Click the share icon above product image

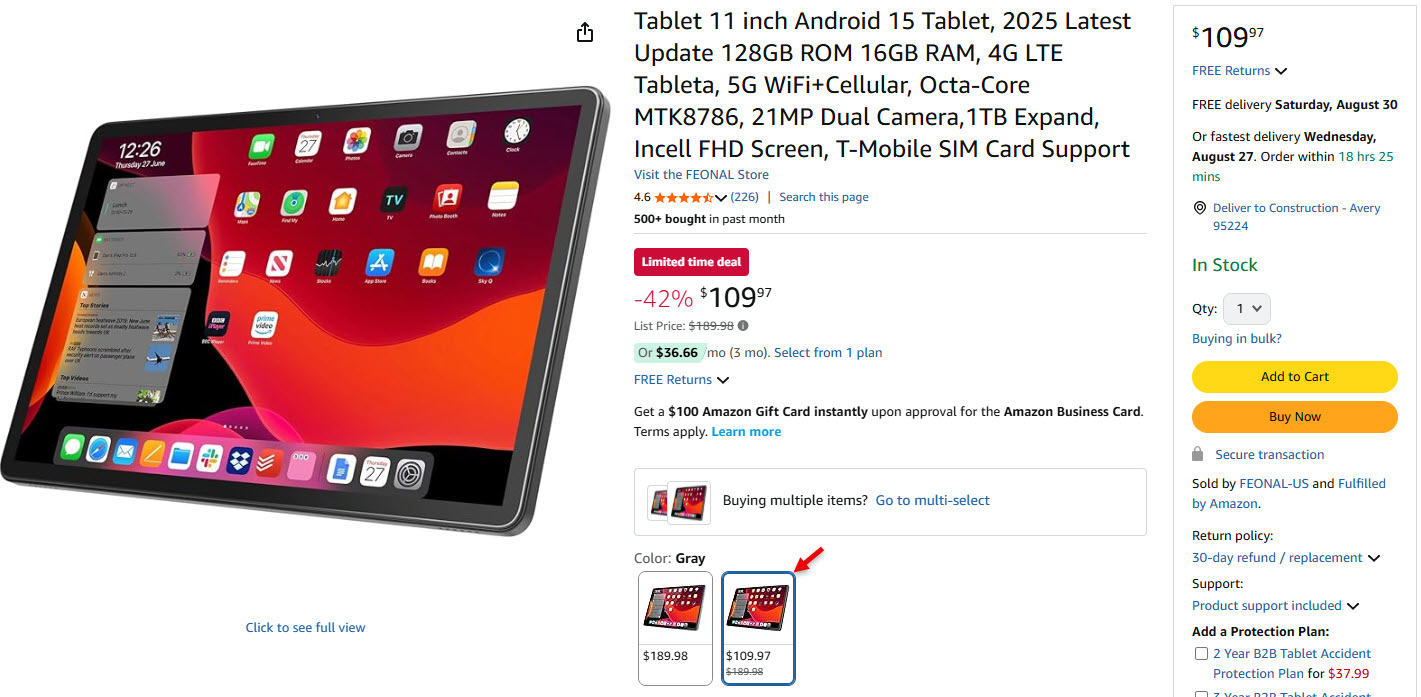(x=585, y=32)
